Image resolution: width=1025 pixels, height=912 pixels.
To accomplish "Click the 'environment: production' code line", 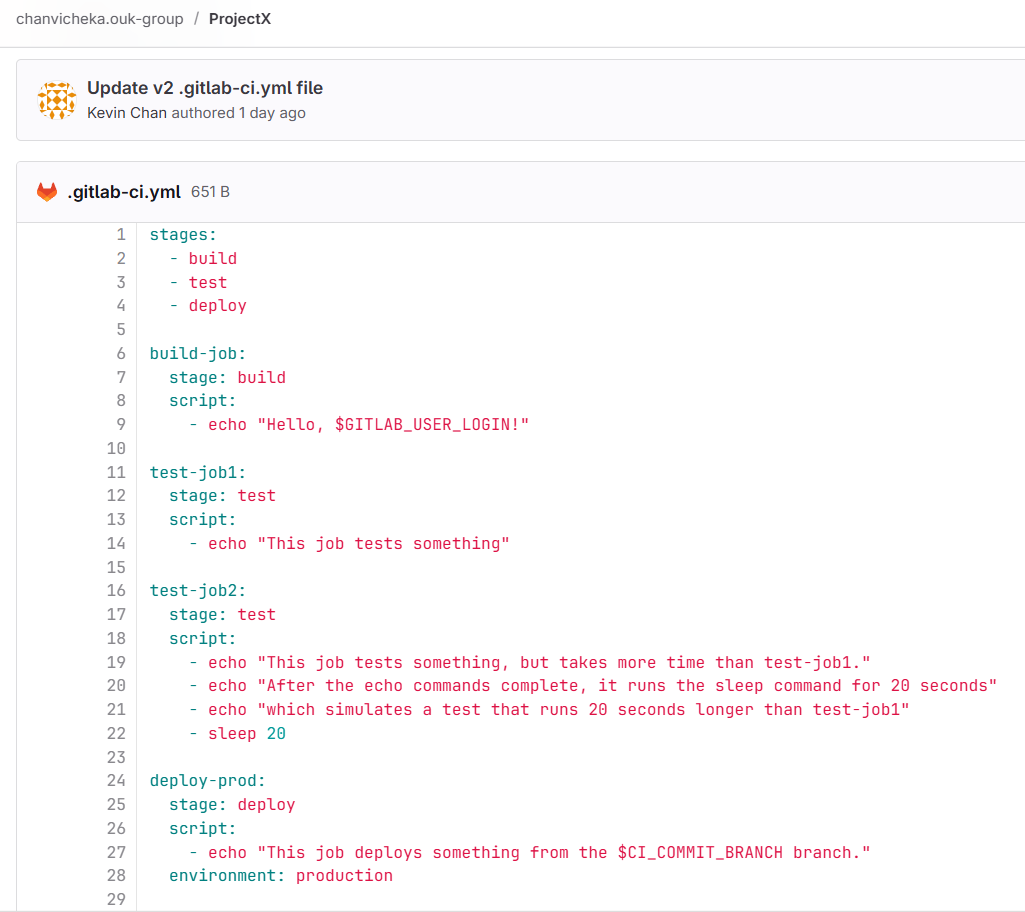I will point(281,875).
